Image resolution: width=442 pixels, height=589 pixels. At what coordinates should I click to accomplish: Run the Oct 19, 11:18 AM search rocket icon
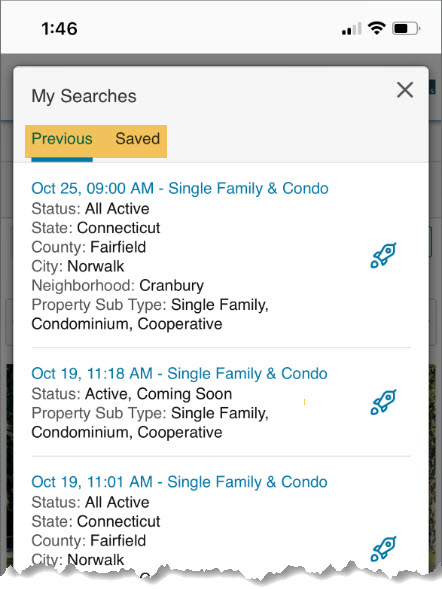pyautogui.click(x=383, y=402)
